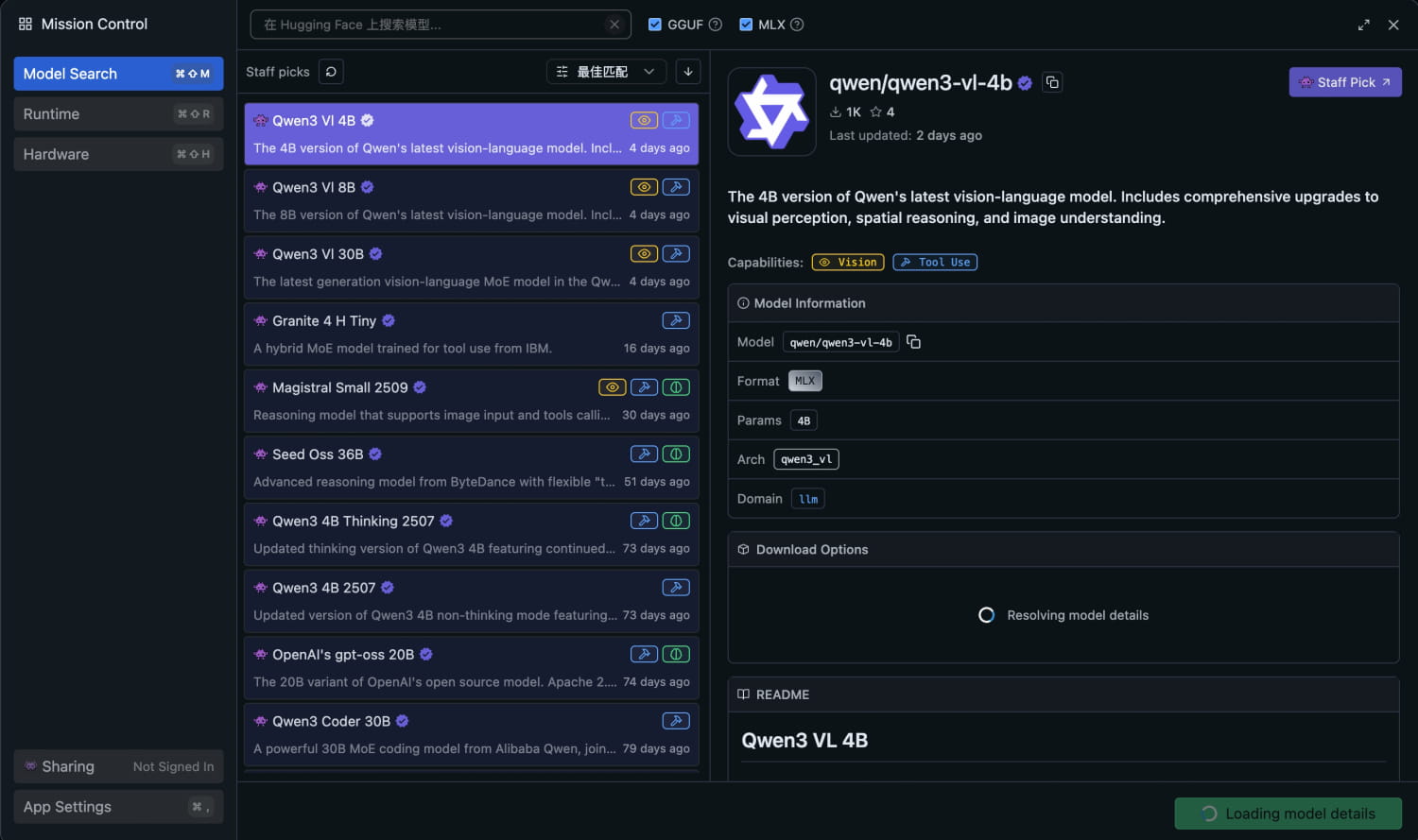Click the Vision capability badge
This screenshot has height=840, width=1418.
point(848,263)
